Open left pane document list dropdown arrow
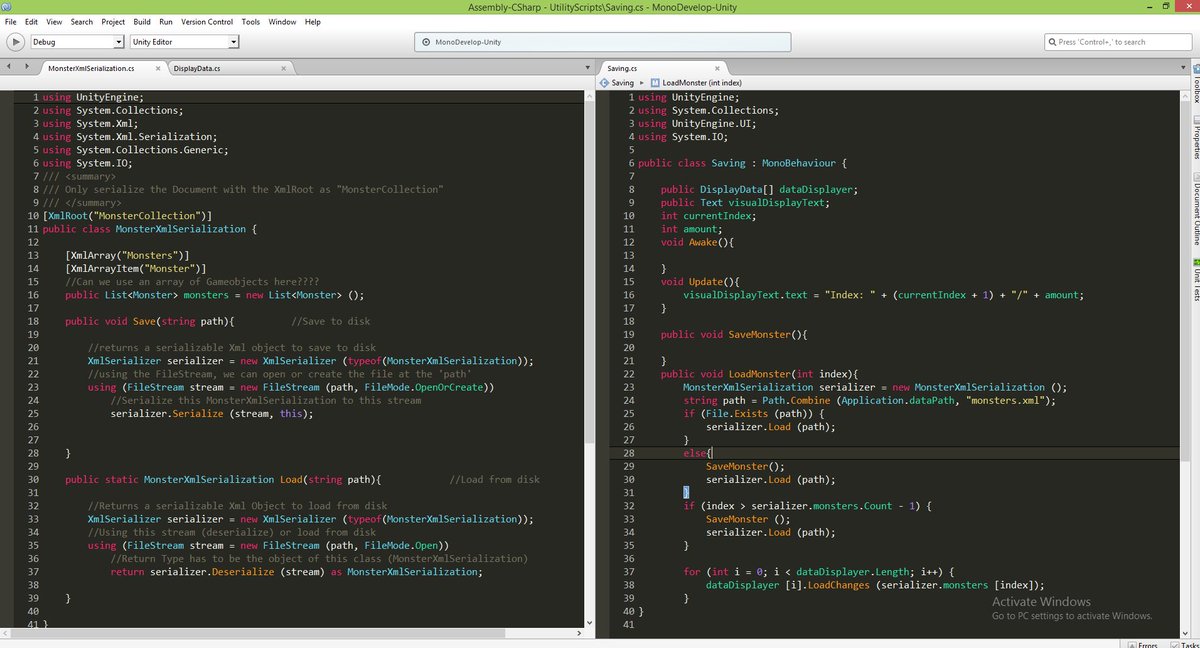This screenshot has width=1200, height=648. point(588,67)
